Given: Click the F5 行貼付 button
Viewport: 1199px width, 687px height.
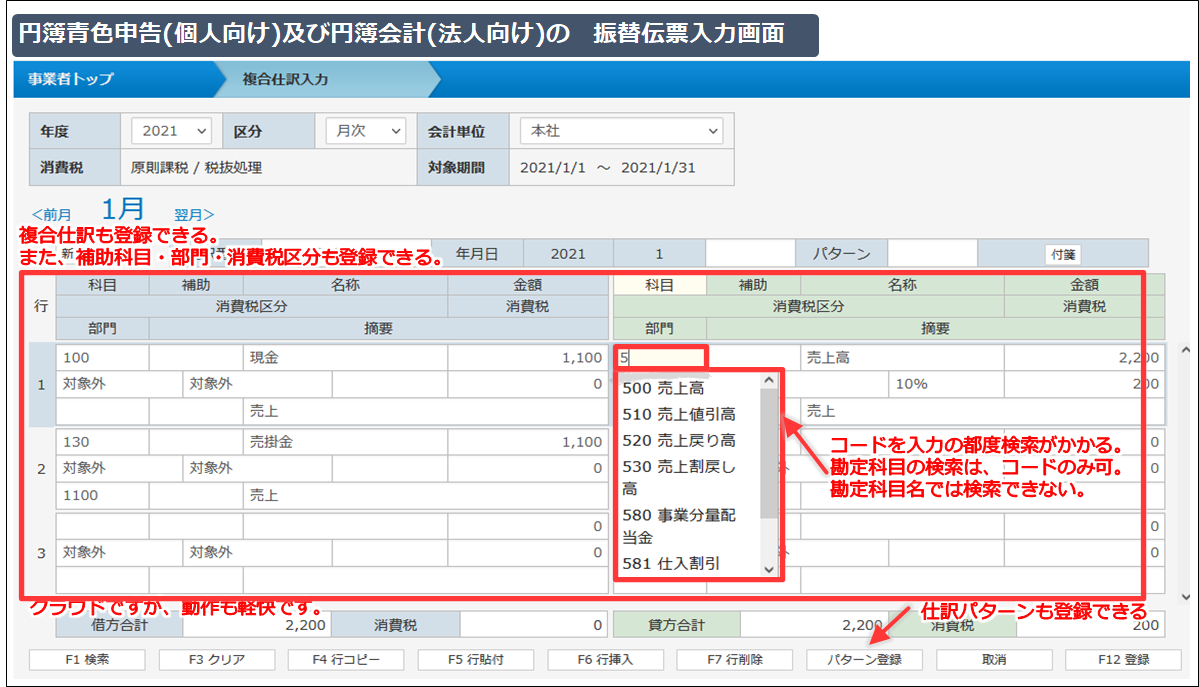Looking at the screenshot, I should 475,659.
